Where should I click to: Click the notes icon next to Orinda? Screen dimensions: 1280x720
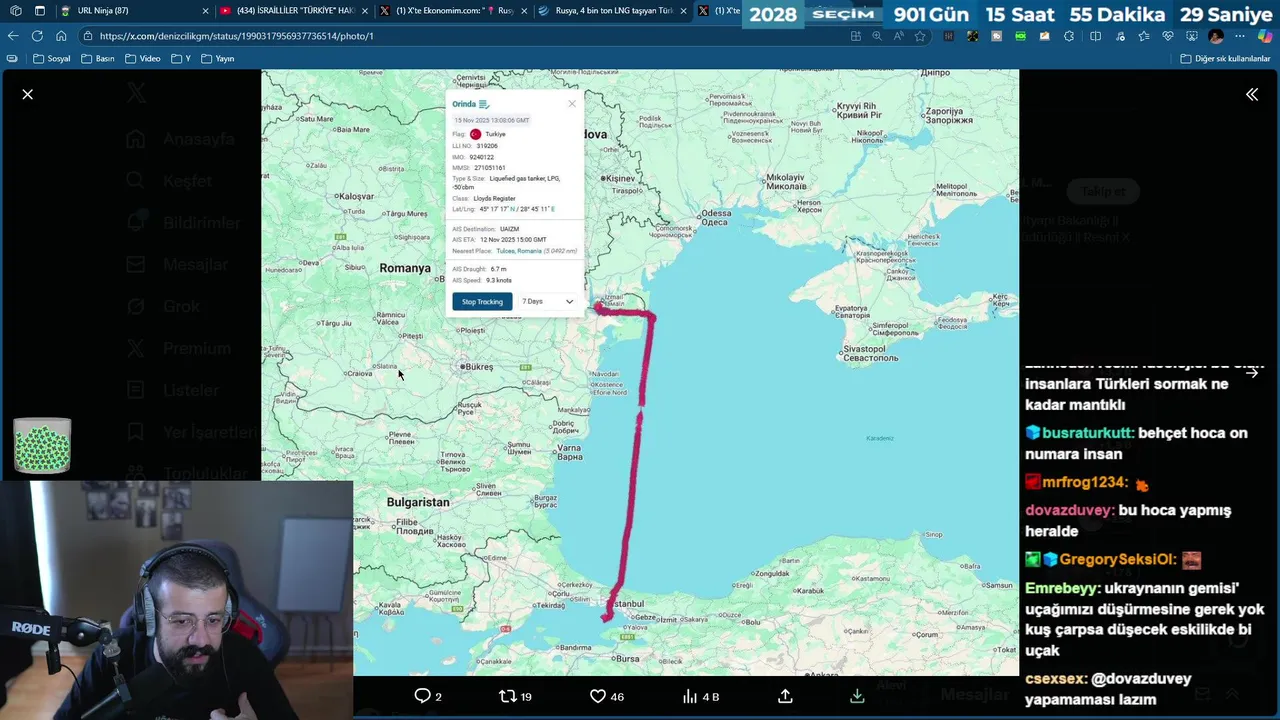point(484,104)
